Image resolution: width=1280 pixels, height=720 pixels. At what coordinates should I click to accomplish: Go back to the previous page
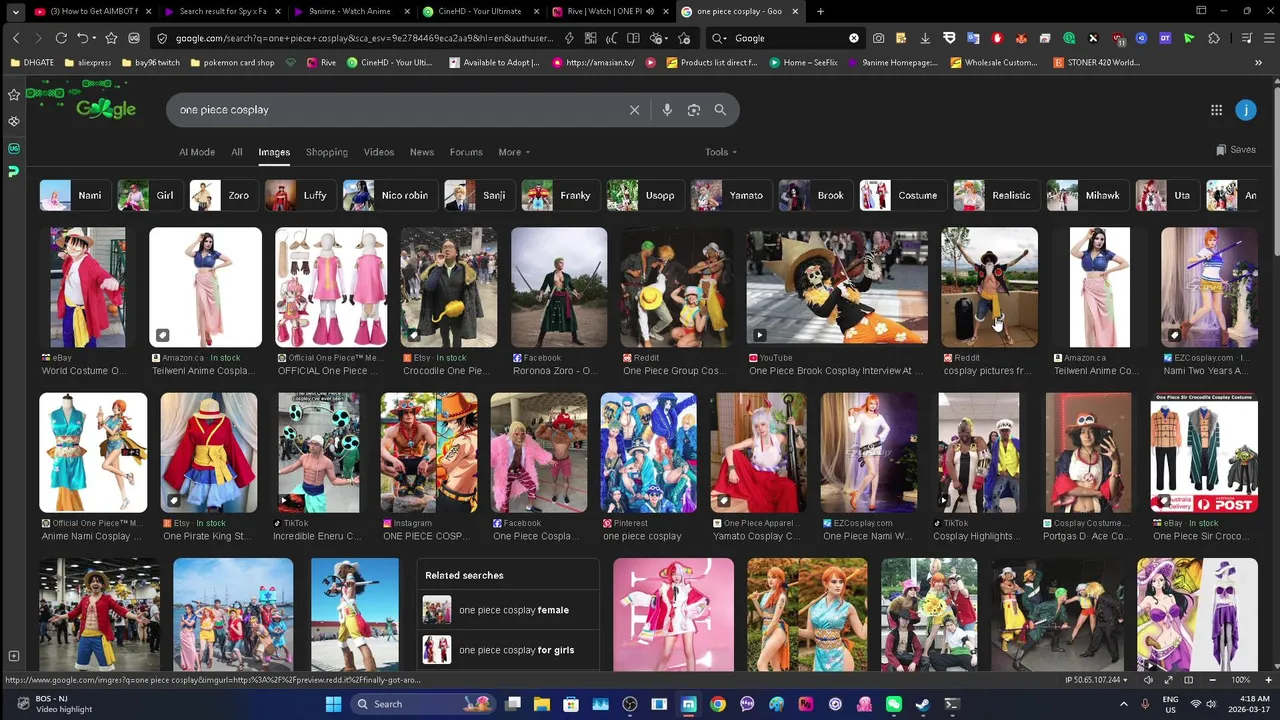[16, 38]
